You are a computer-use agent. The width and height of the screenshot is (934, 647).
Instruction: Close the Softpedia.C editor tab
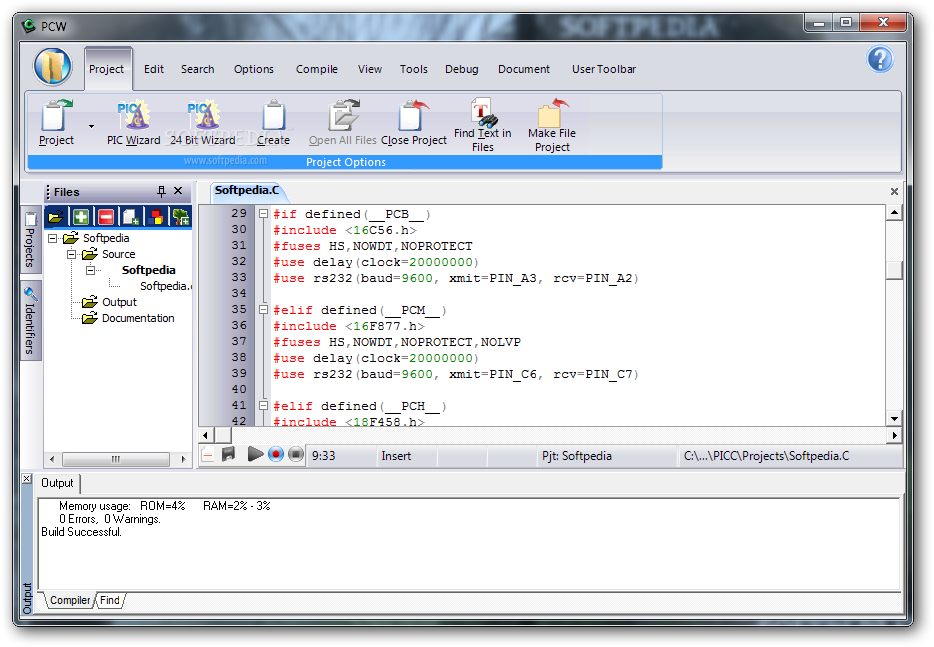pyautogui.click(x=894, y=191)
